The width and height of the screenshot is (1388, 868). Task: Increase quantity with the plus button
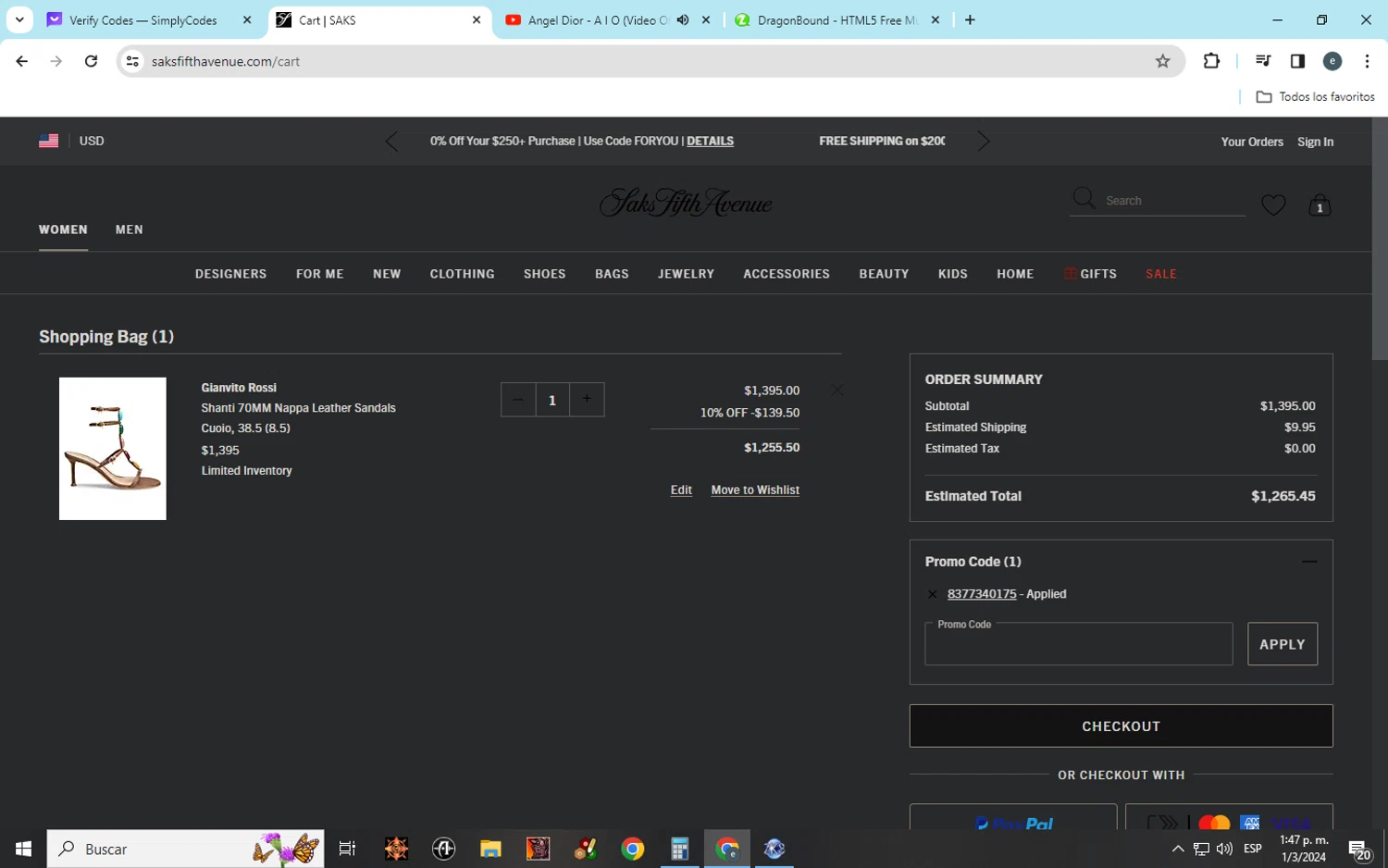pyautogui.click(x=587, y=400)
